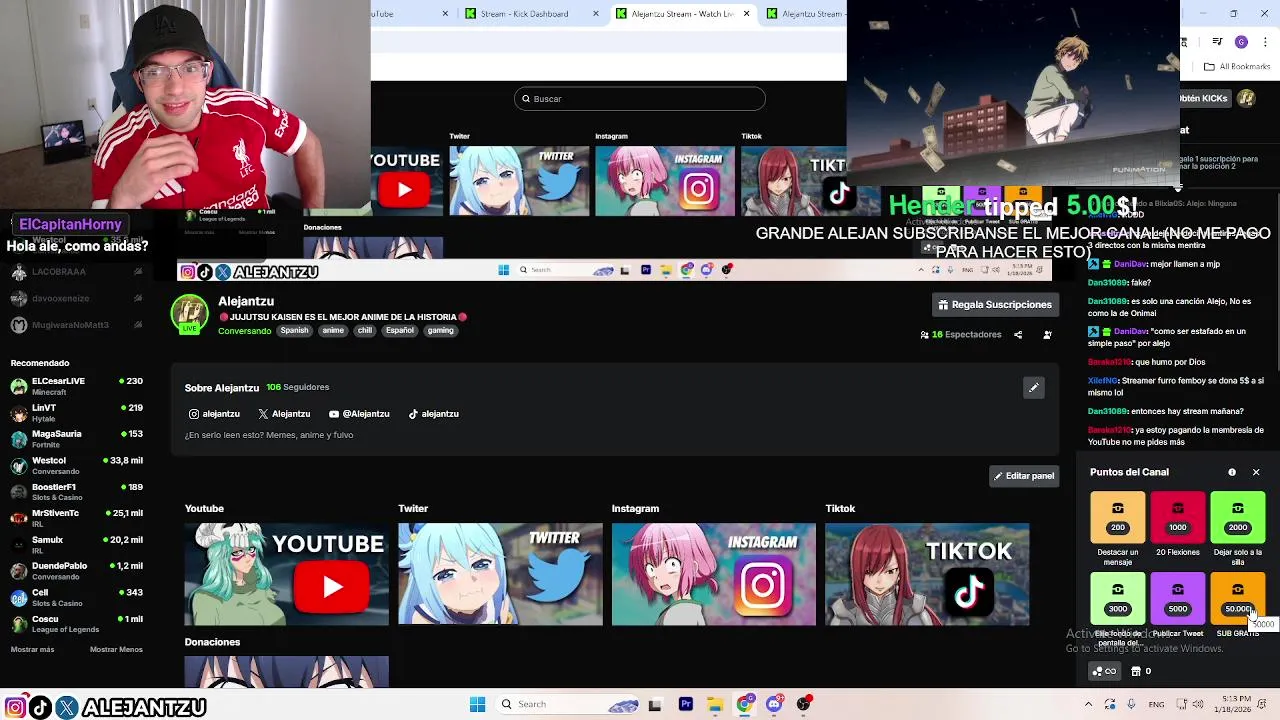Viewport: 1280px width, 720px height.
Task: Click the Windows taskbar Search box
Action: 568,704
